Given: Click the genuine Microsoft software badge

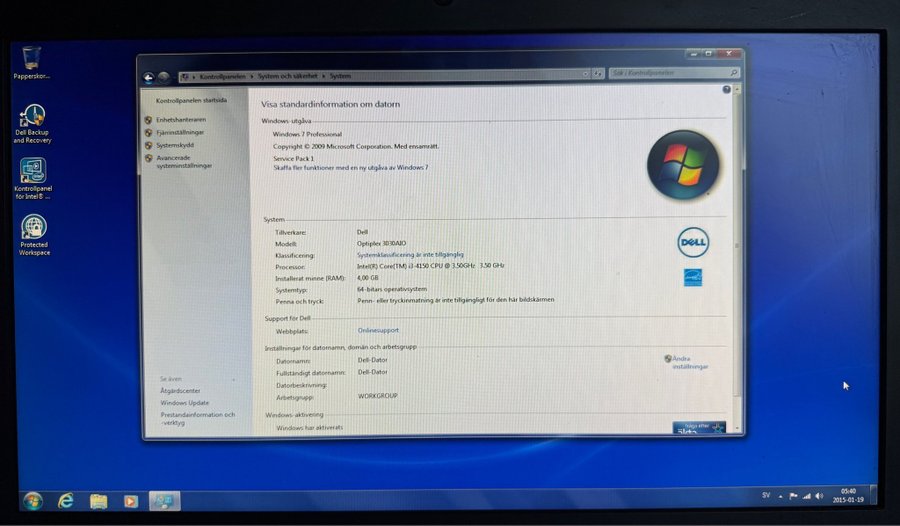Looking at the screenshot, I should coord(699,428).
